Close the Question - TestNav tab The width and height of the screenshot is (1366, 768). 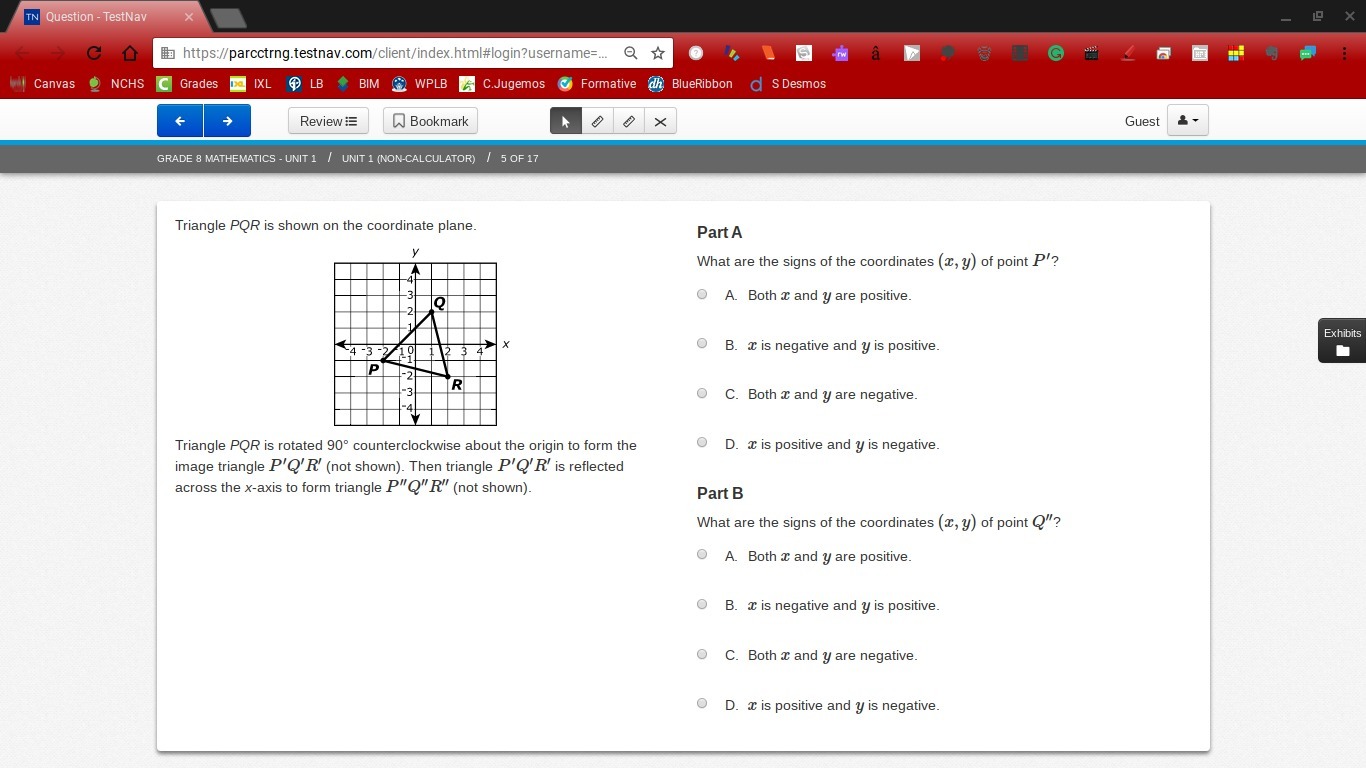(189, 17)
